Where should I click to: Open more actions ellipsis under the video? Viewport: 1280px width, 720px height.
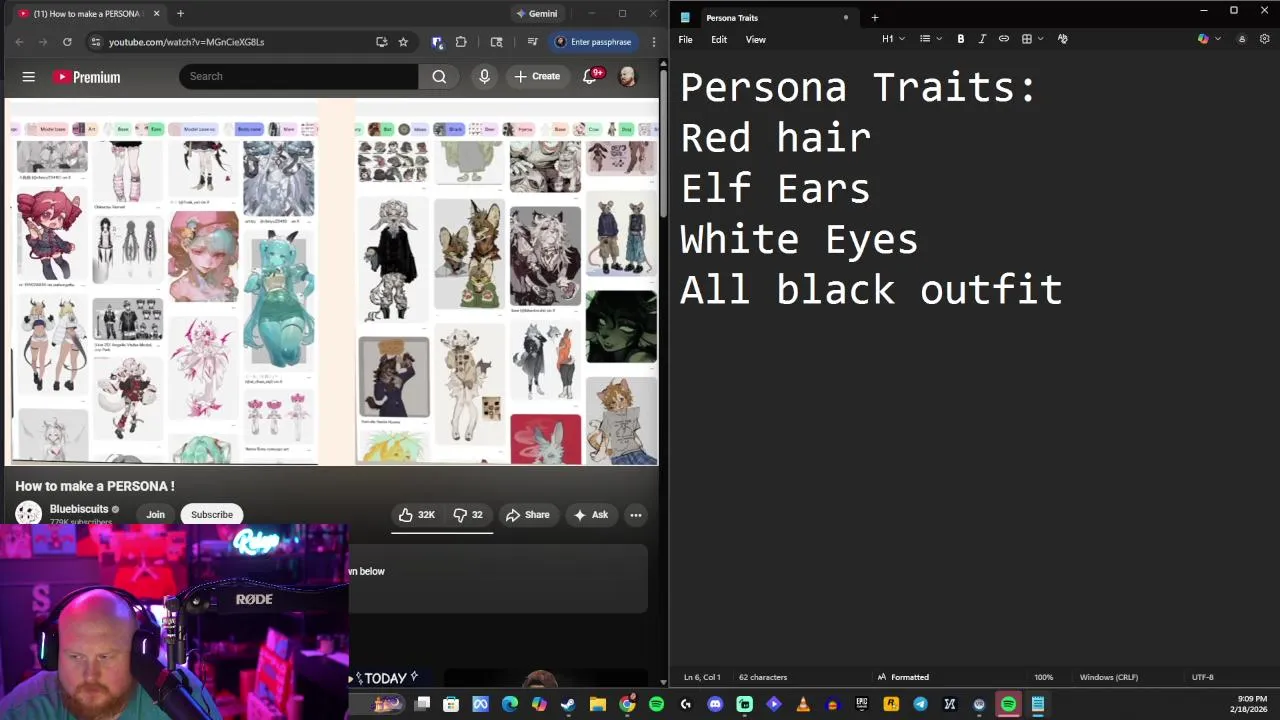pyautogui.click(x=635, y=515)
